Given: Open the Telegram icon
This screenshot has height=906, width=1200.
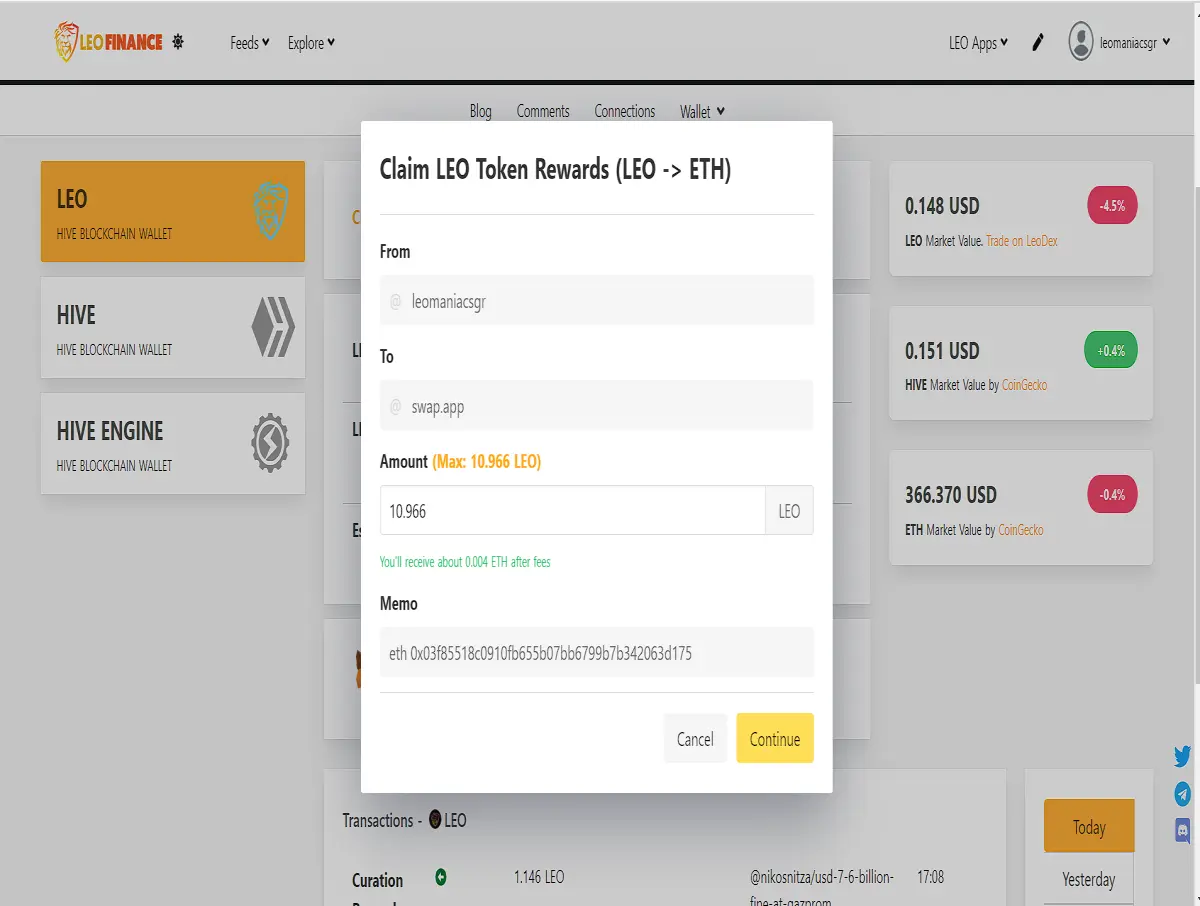Looking at the screenshot, I should 1182,794.
